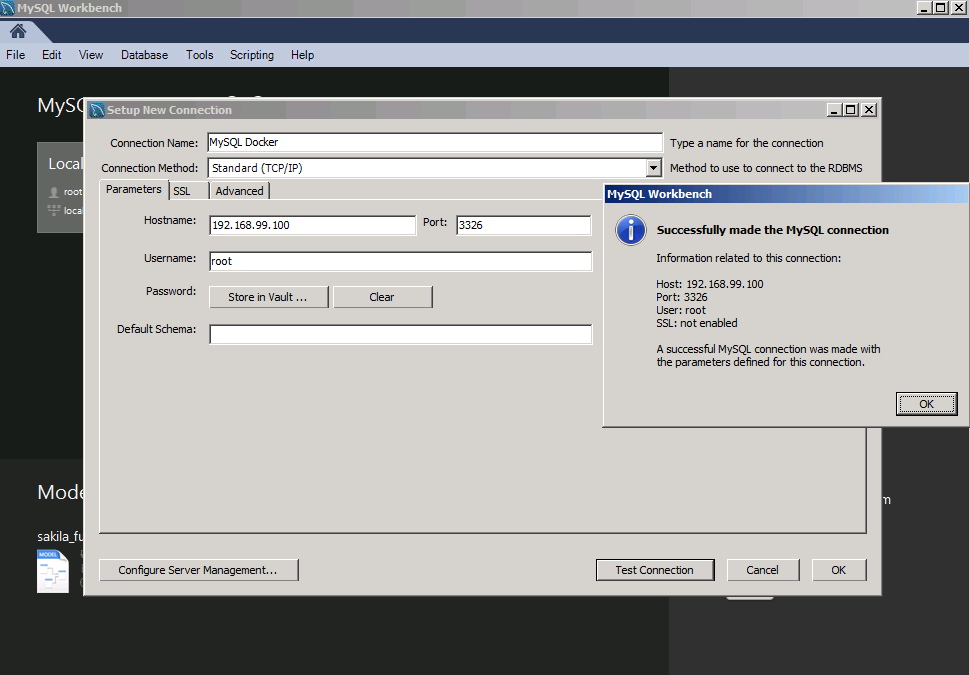The width and height of the screenshot is (970, 675).
Task: Click the user icon beside root on Local tile
Action: (x=54, y=192)
